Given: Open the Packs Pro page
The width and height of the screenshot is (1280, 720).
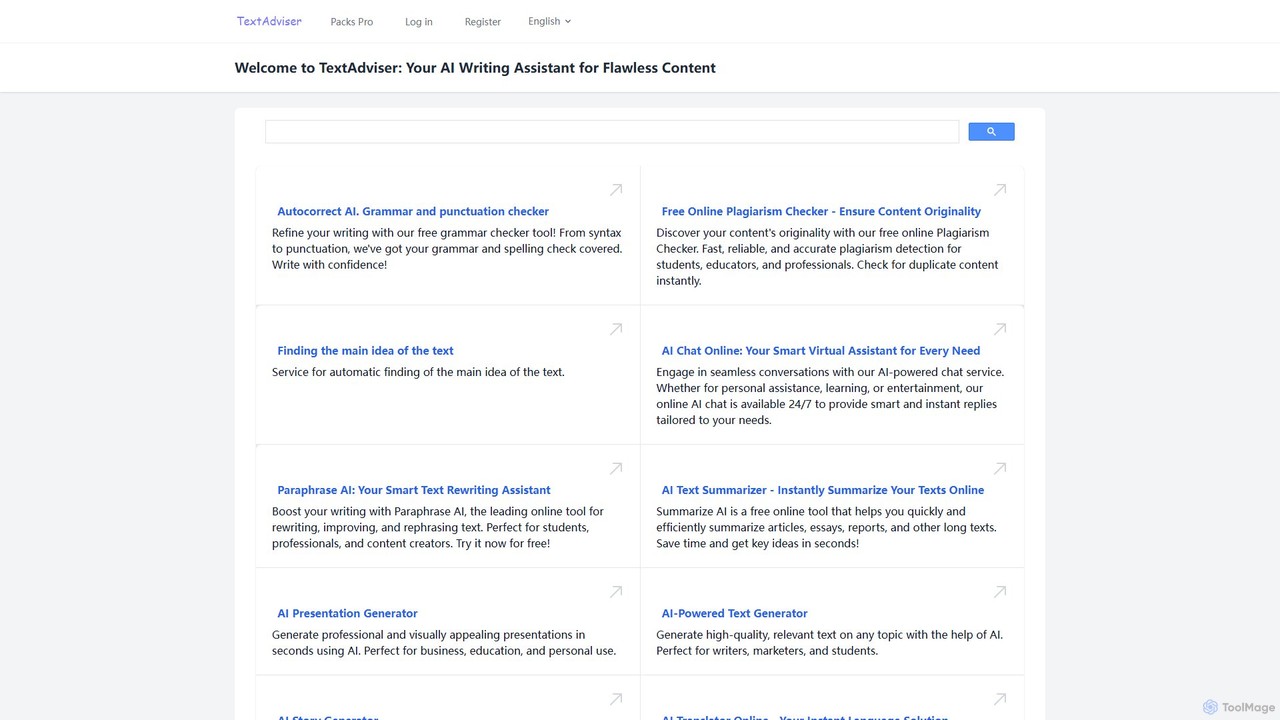Looking at the screenshot, I should tap(352, 22).
